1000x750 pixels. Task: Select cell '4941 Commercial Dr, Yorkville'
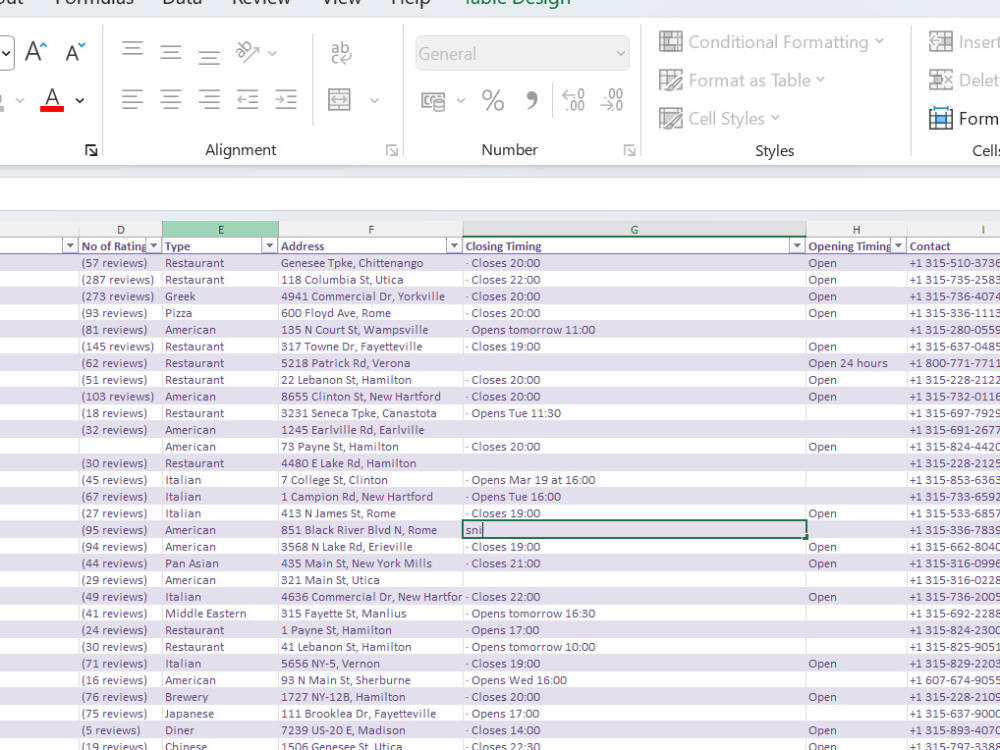[371, 297]
